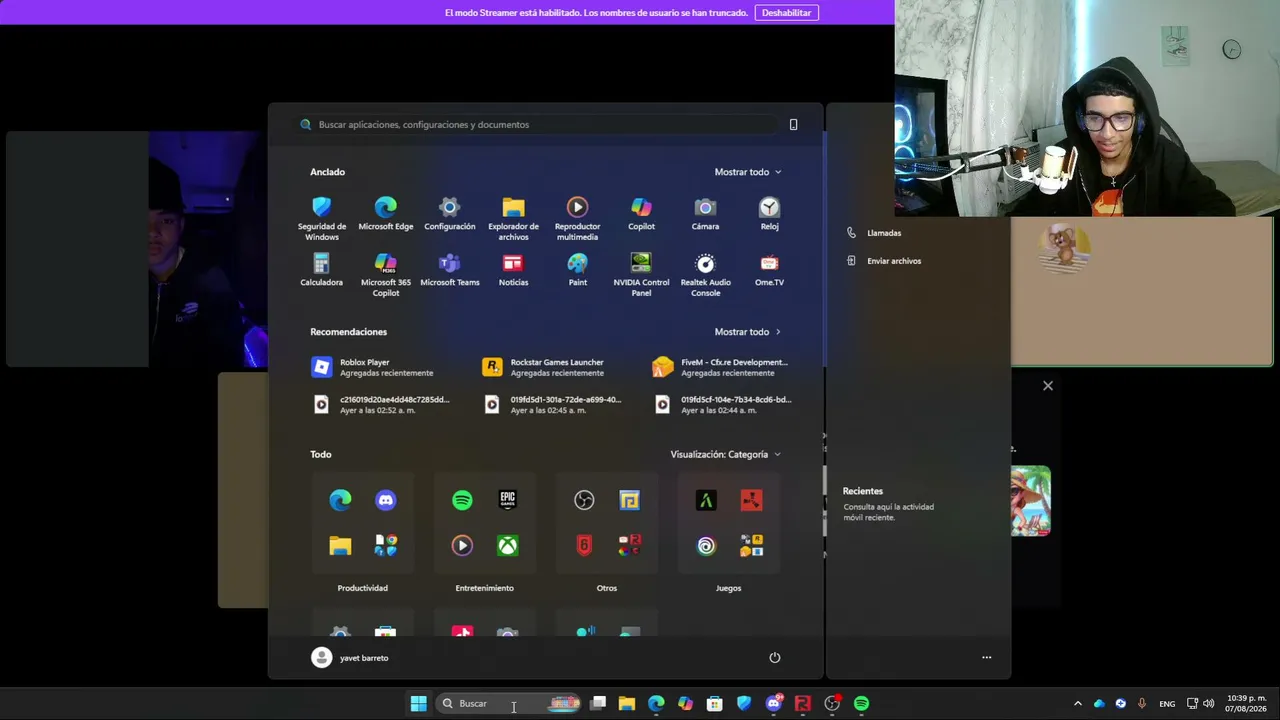Expand Mostrar todo for Anclado apps
The height and width of the screenshot is (720, 1280).
pos(748,172)
